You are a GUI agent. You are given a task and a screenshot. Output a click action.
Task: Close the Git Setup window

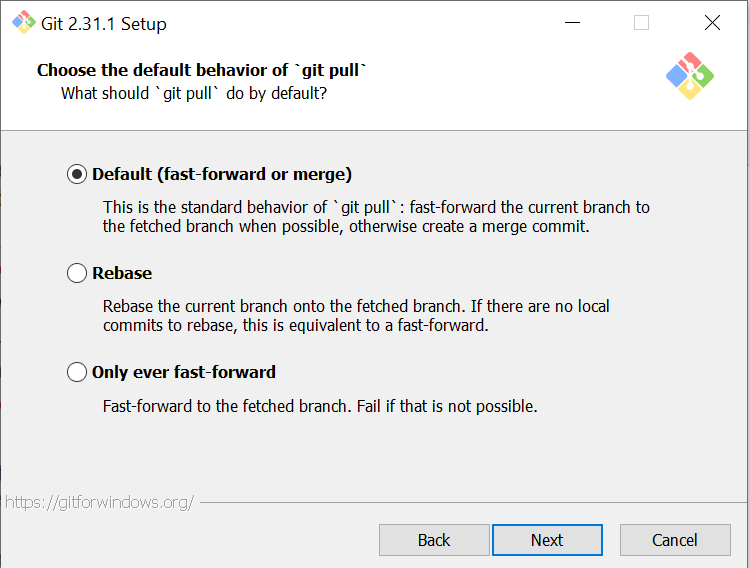712,23
